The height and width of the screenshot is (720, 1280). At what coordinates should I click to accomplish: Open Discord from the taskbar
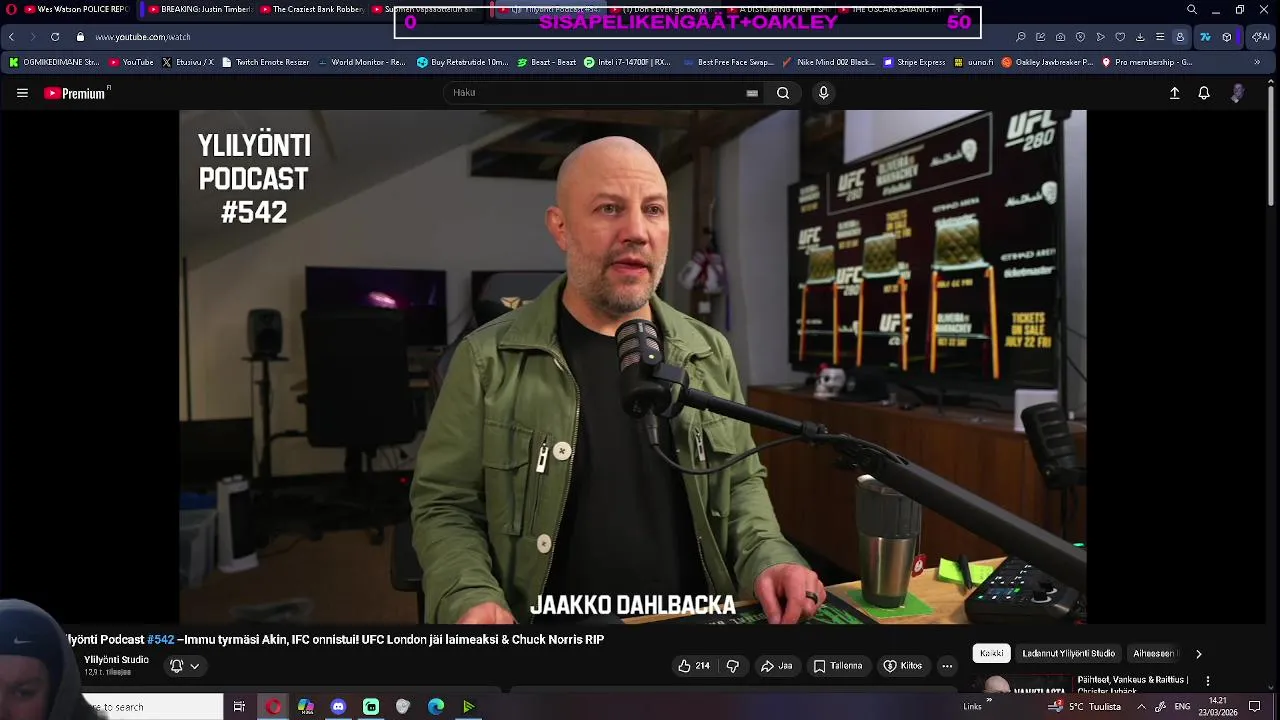click(x=338, y=707)
